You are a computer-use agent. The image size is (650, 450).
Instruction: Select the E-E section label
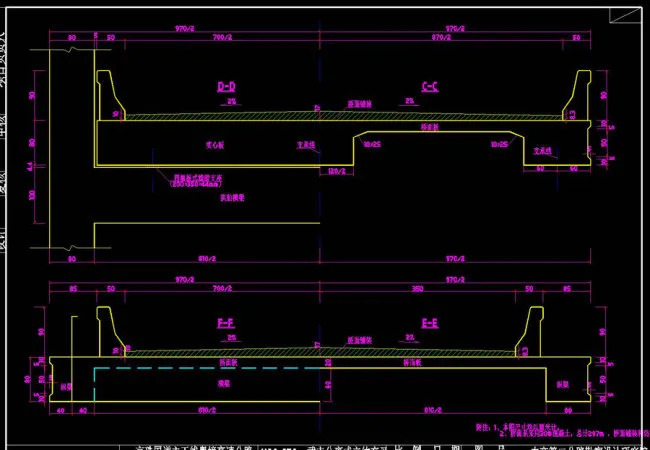431,325
